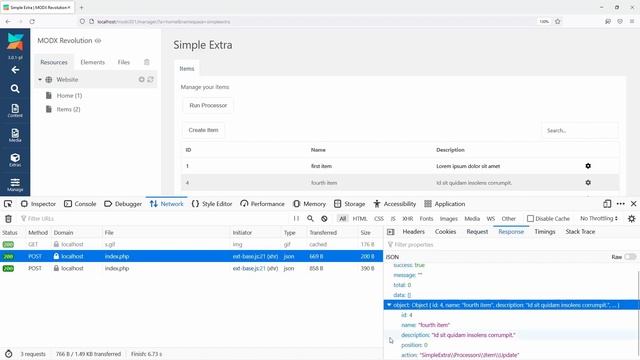Image resolution: width=640 pixels, height=360 pixels.
Task: Toggle the Fonts network filter
Action: click(x=426, y=219)
